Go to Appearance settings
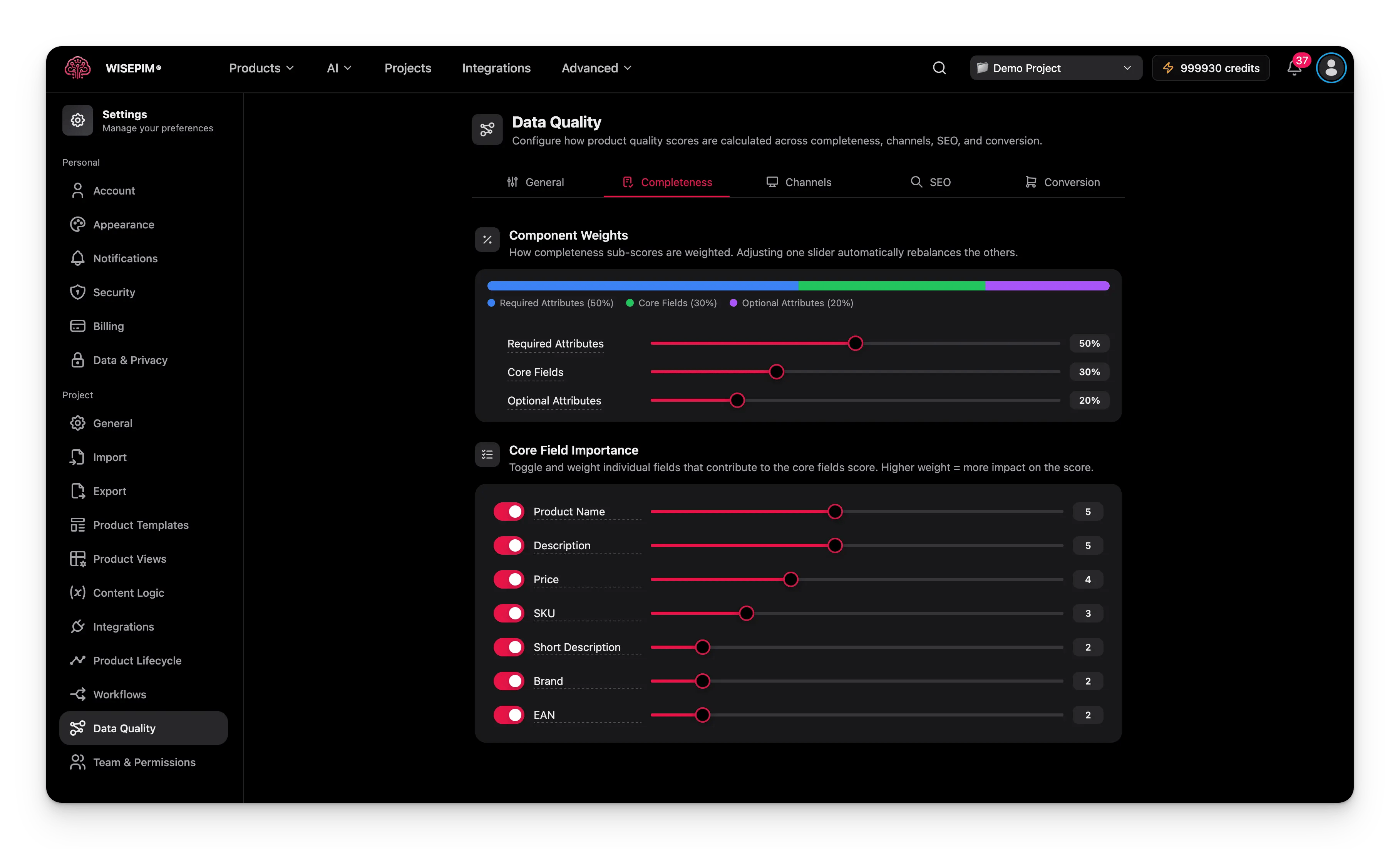Screen dimensions: 1400x849 tap(143, 225)
